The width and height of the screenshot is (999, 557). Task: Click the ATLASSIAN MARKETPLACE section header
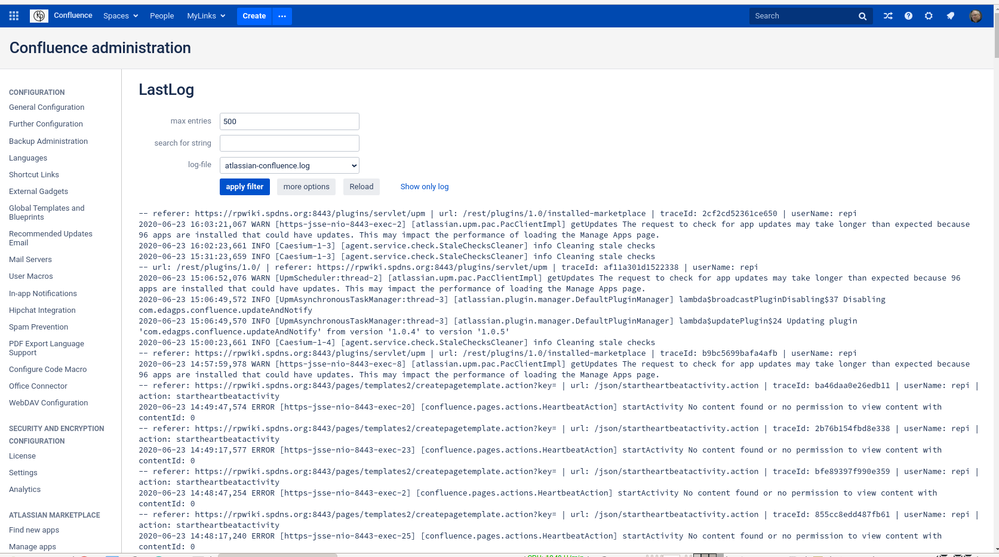(x=54, y=515)
